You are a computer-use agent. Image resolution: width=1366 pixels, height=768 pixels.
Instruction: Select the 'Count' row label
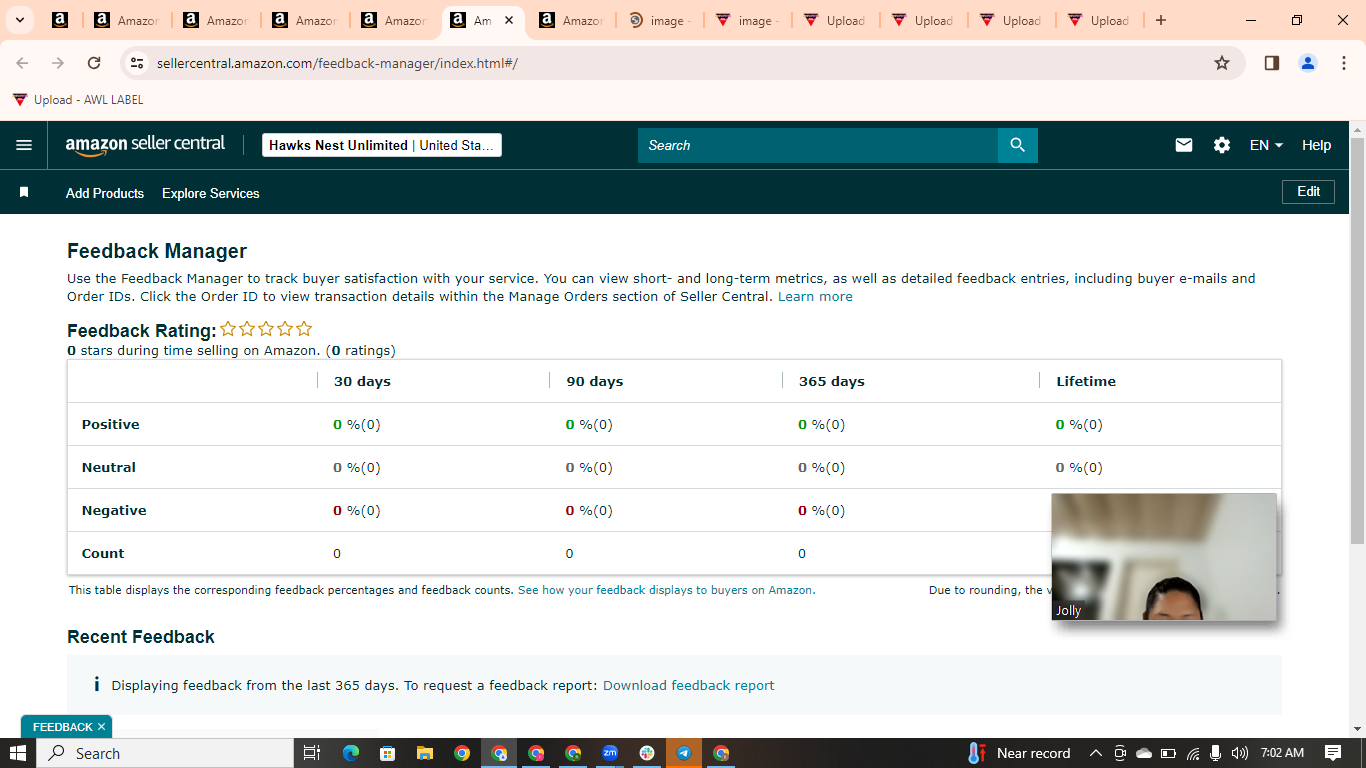pyautogui.click(x=103, y=553)
